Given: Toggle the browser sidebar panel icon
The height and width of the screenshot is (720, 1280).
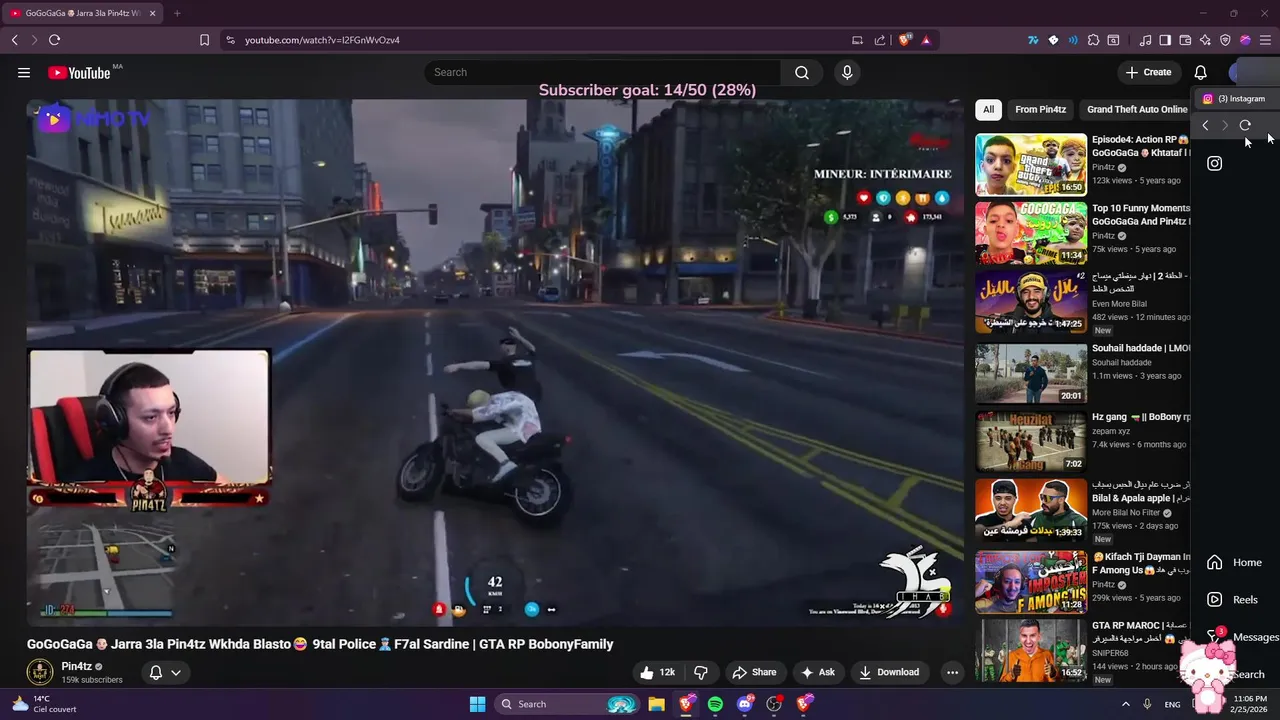Looking at the screenshot, I should click(x=1165, y=40).
